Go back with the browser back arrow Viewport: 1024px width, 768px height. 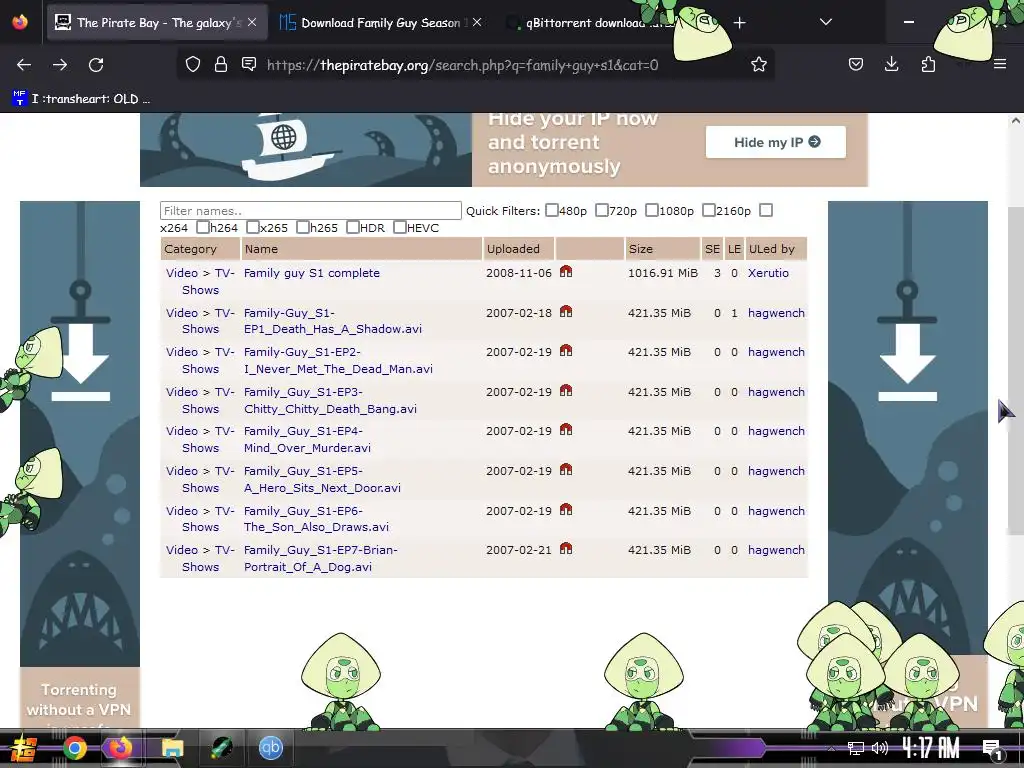click(24, 65)
